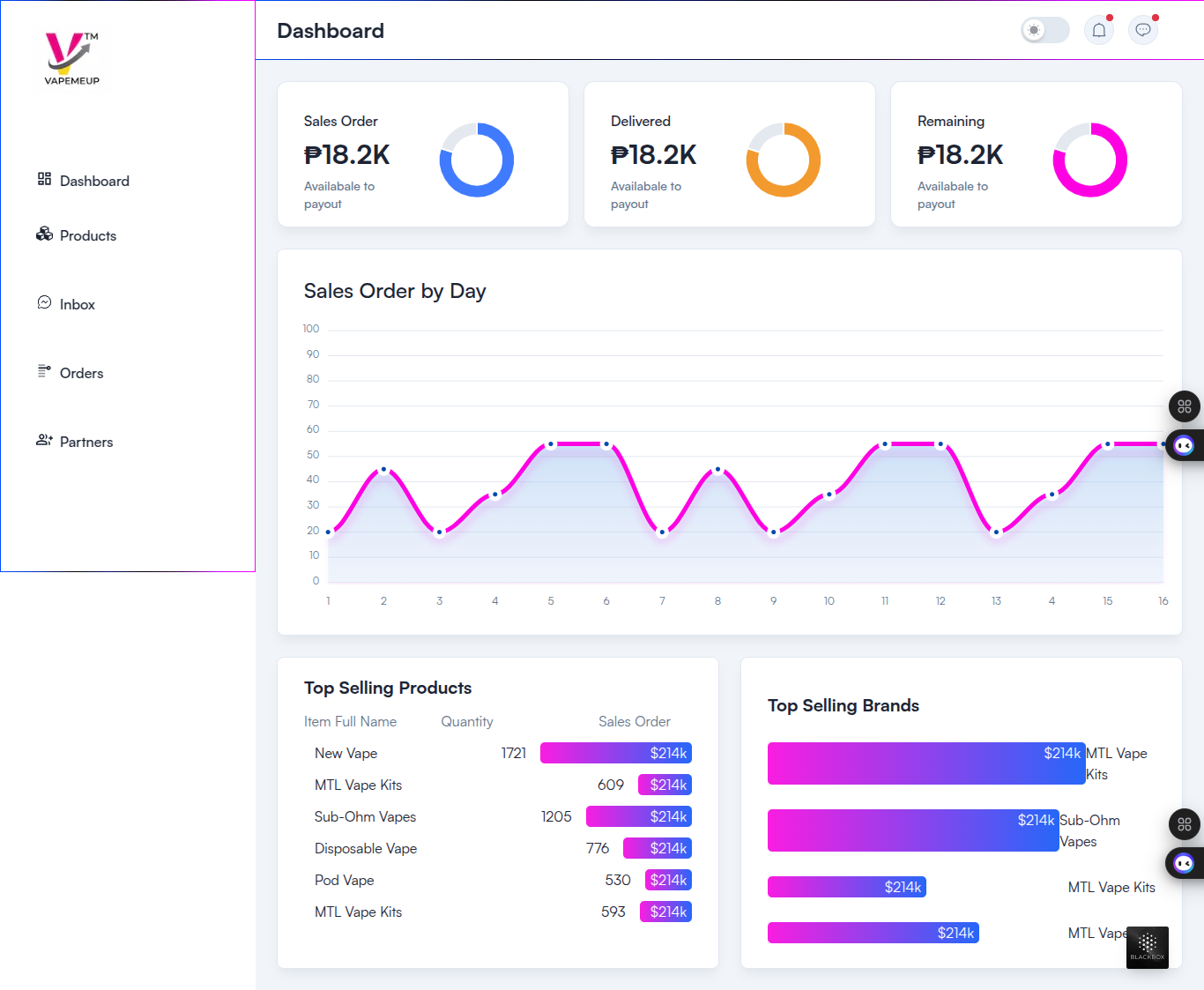Screen dimensions: 1204x990
Task: Click the Sales Order blue donut chart
Action: pyautogui.click(x=477, y=160)
